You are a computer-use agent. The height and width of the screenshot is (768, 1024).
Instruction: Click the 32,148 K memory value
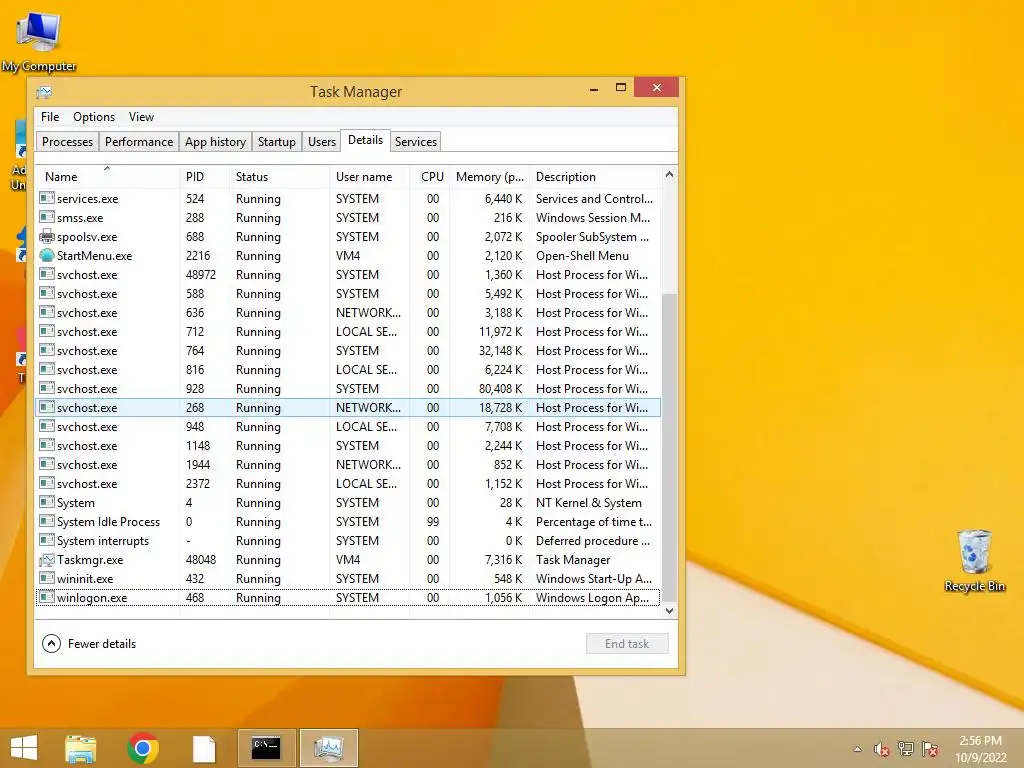(500, 351)
